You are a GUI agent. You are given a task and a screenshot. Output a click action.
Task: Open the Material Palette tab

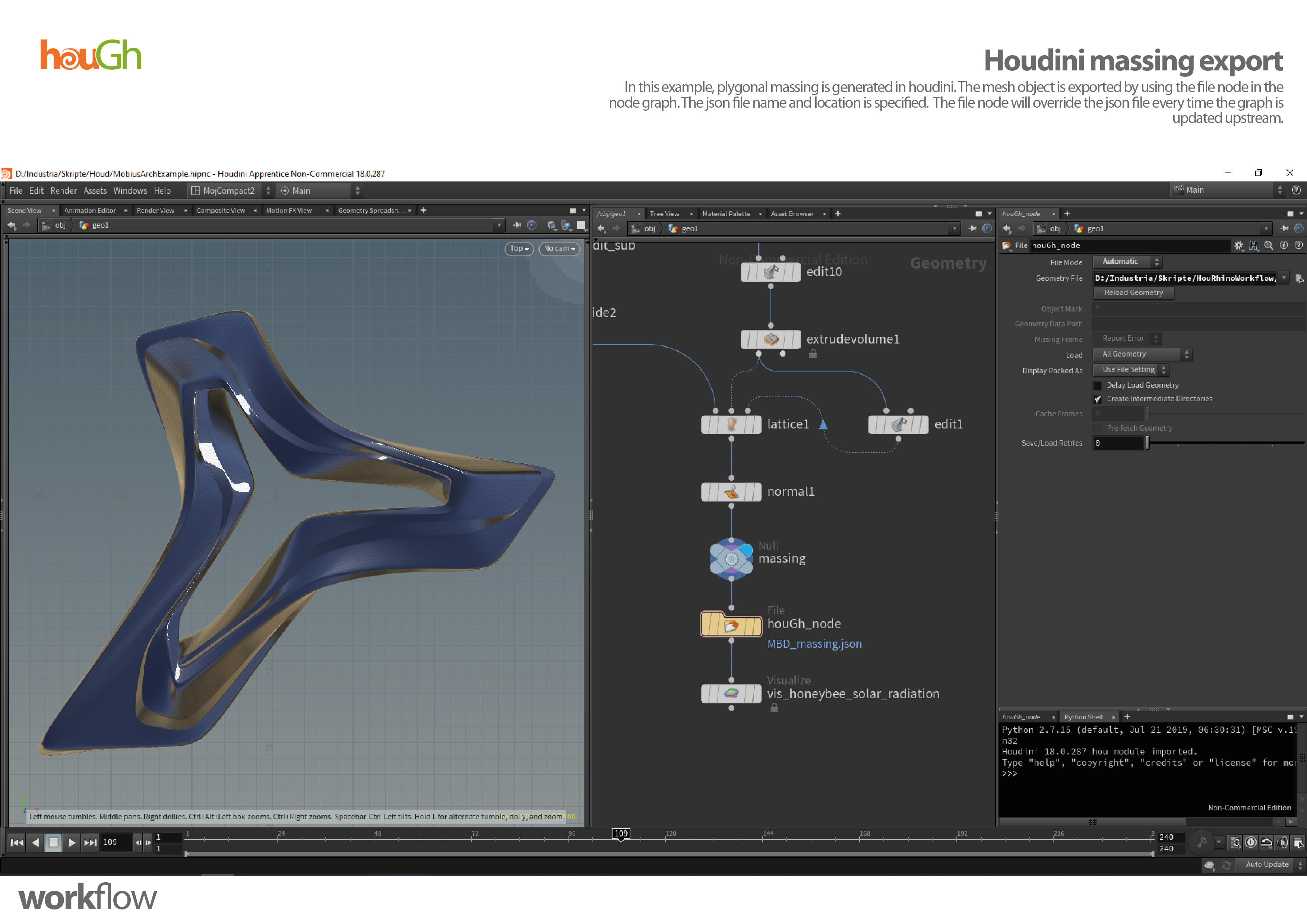pyautogui.click(x=727, y=214)
